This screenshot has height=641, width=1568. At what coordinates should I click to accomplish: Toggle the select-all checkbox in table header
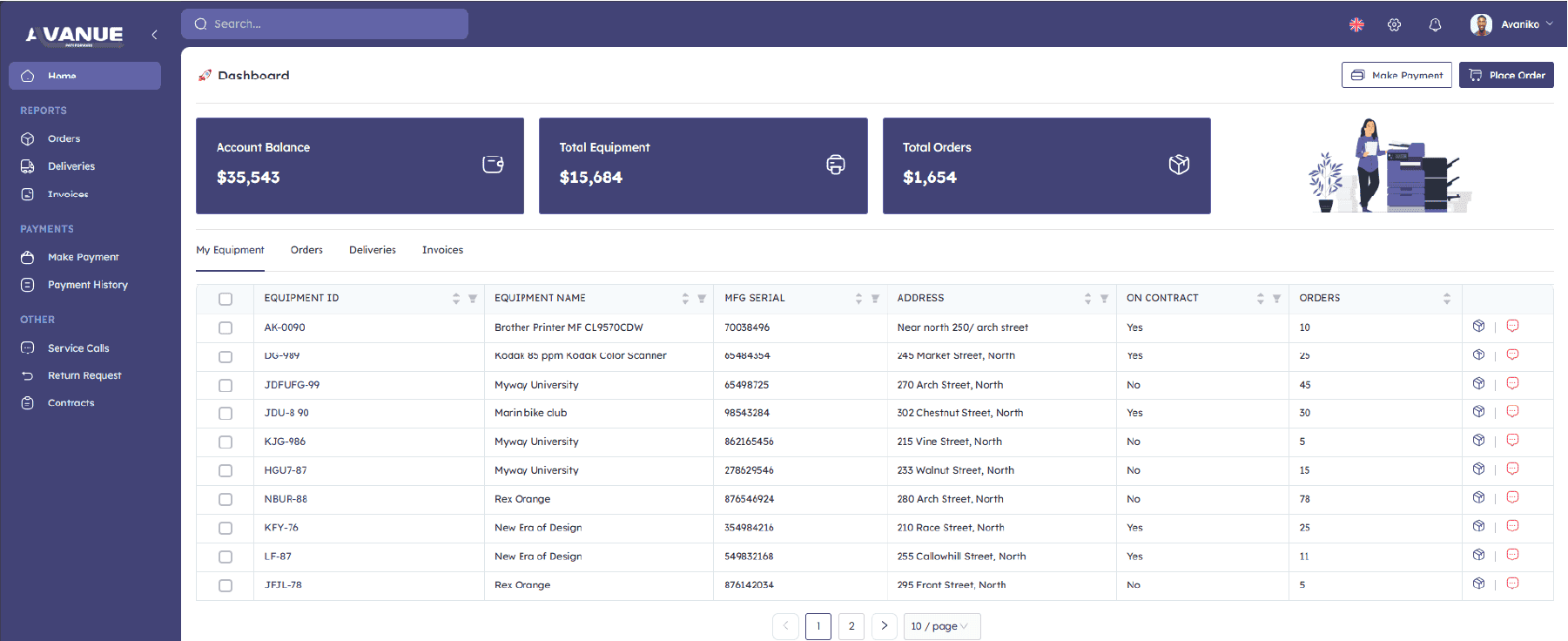(x=225, y=299)
